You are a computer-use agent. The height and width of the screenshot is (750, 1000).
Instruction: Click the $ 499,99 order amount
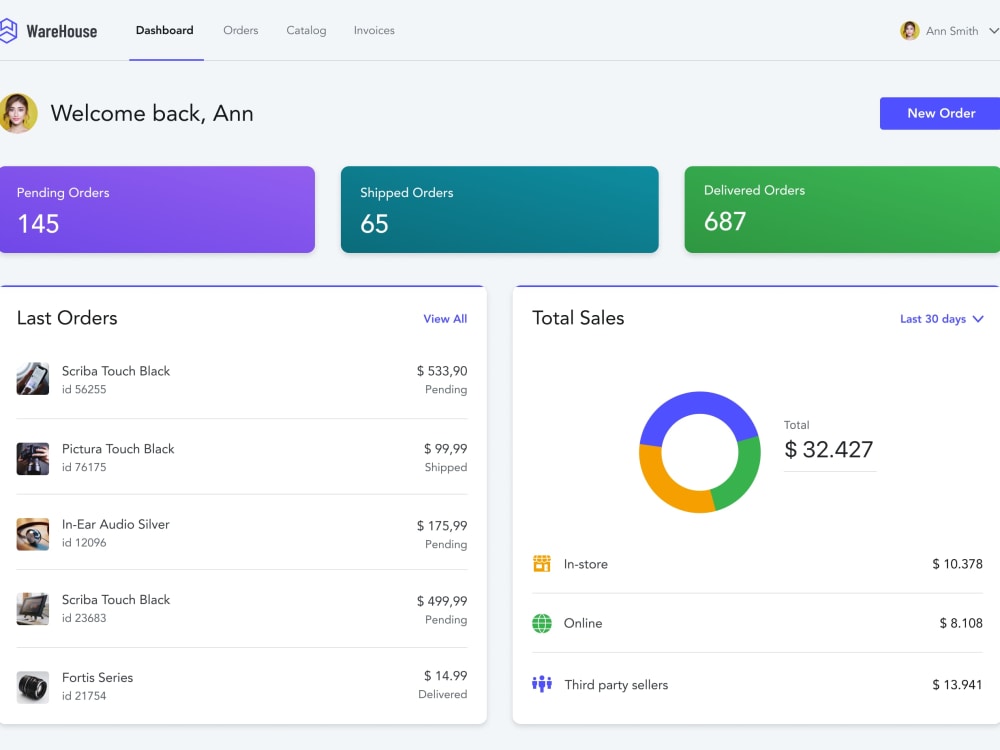pos(442,601)
